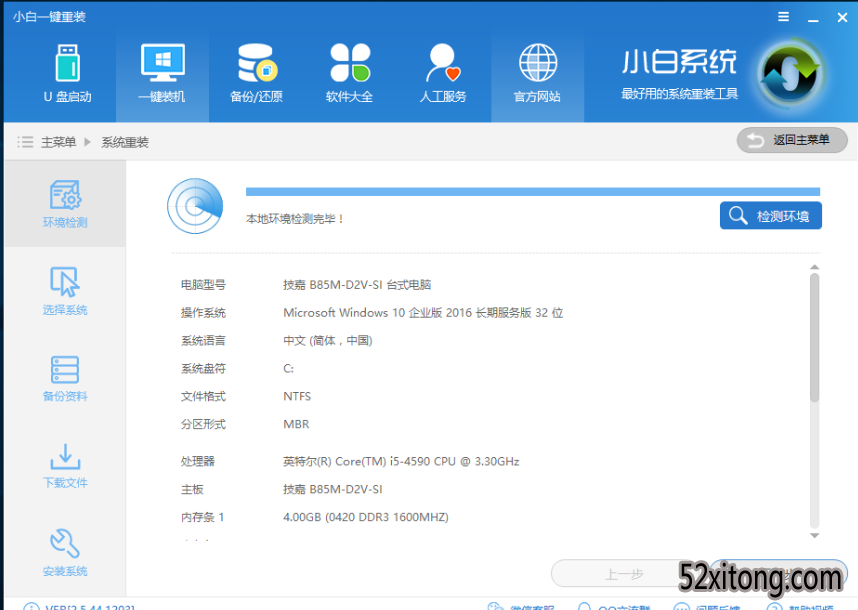
Task: Click the 内存条 1 label
Action: click(x=202, y=517)
